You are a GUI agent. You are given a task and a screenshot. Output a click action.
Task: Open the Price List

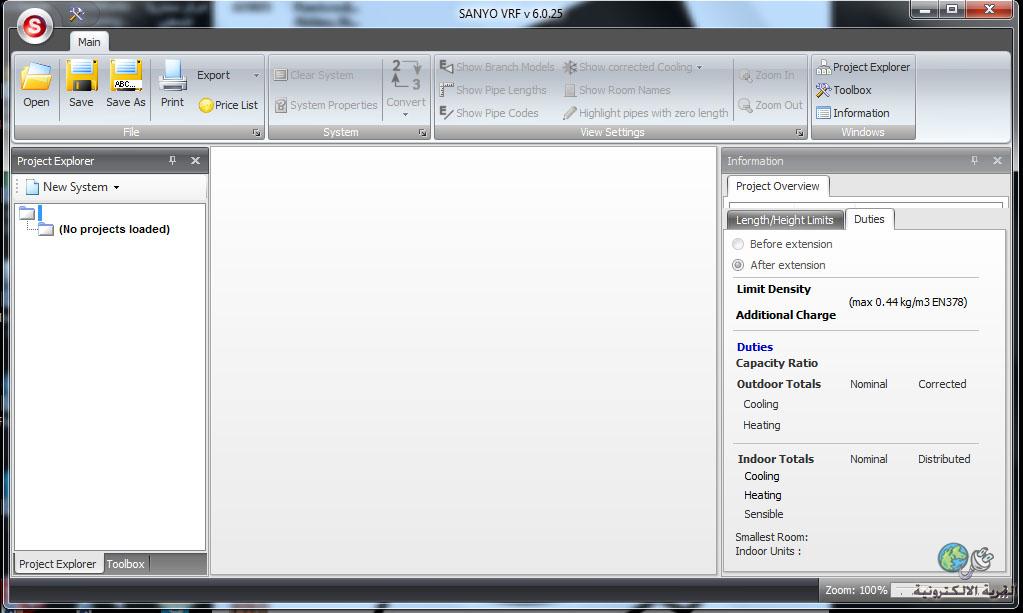coord(228,105)
